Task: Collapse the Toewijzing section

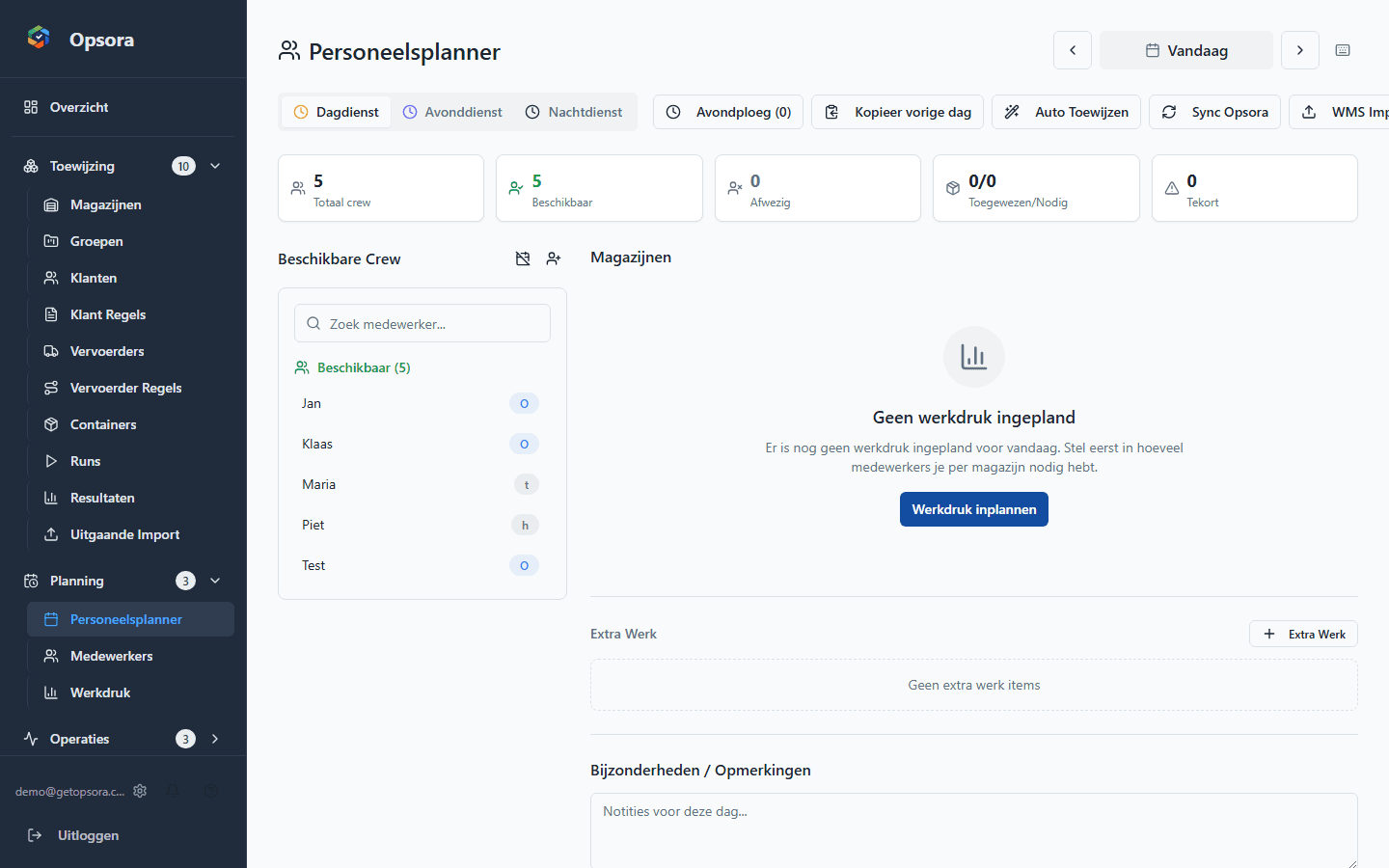Action: point(214,166)
